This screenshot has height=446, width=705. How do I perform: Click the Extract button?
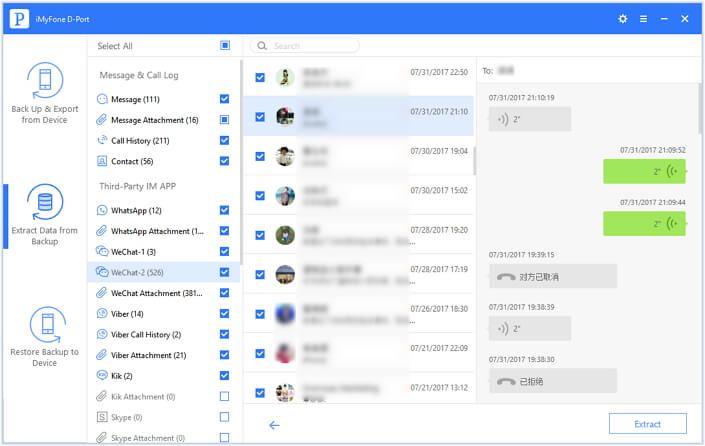tap(647, 424)
